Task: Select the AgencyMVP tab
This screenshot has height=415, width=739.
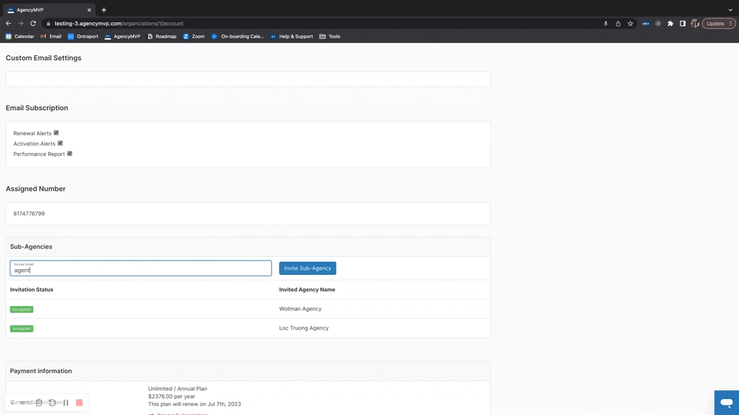Action: point(47,10)
